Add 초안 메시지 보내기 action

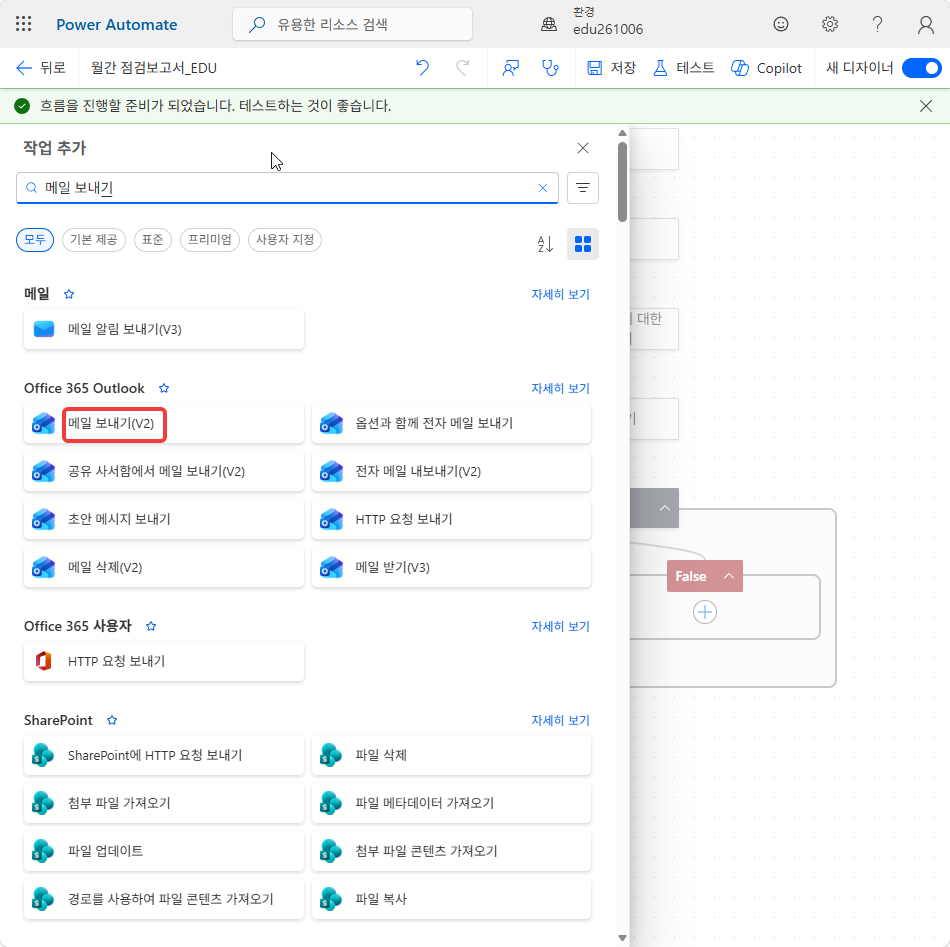(x=164, y=519)
